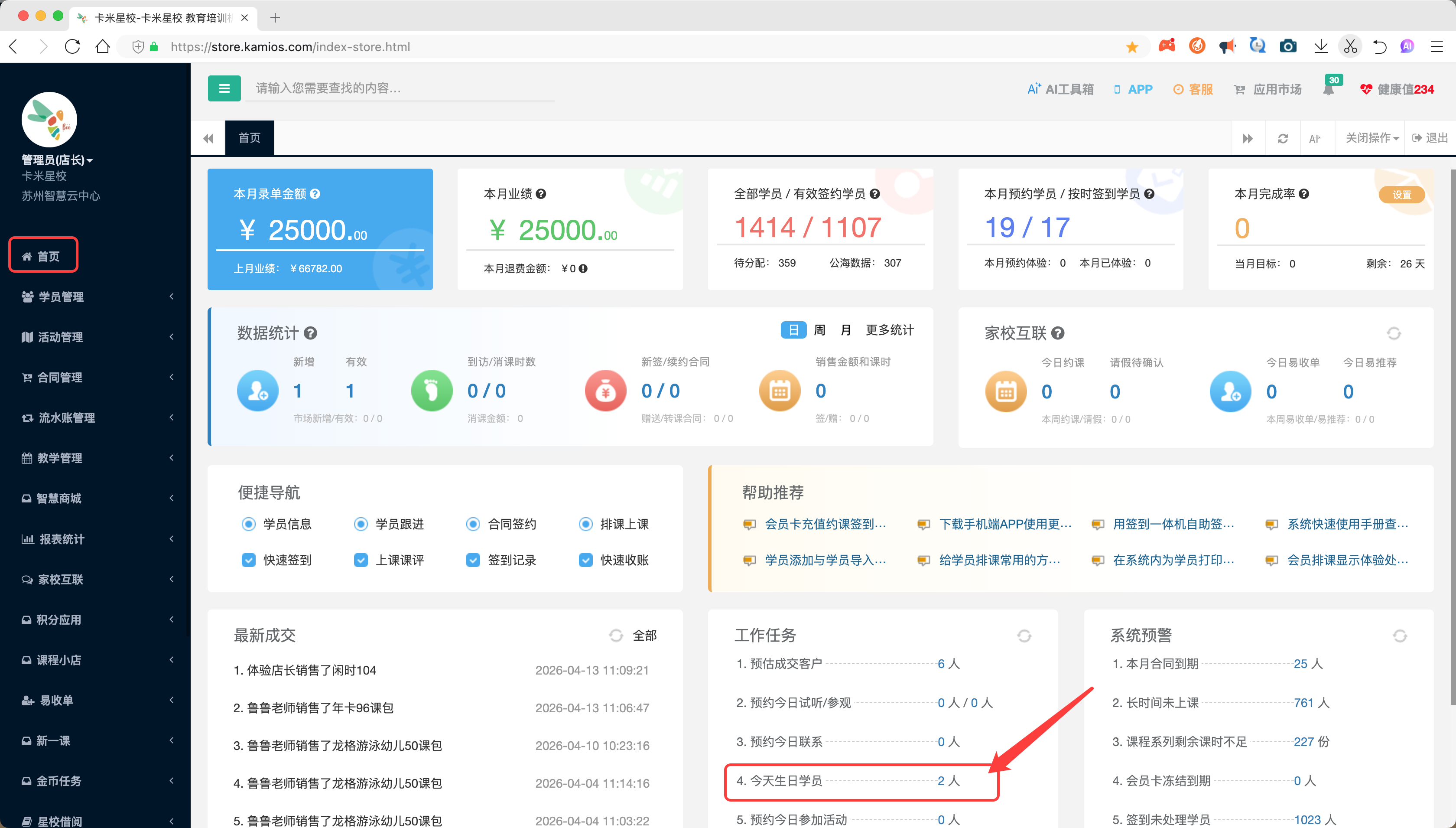Select the 排课上课 radio option
The height and width of the screenshot is (828, 1456).
pyautogui.click(x=586, y=524)
